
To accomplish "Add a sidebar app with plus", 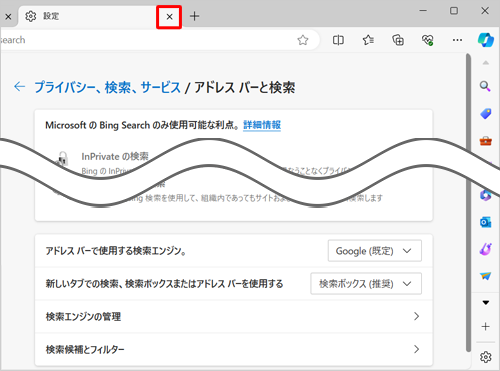I will tap(486, 326).
